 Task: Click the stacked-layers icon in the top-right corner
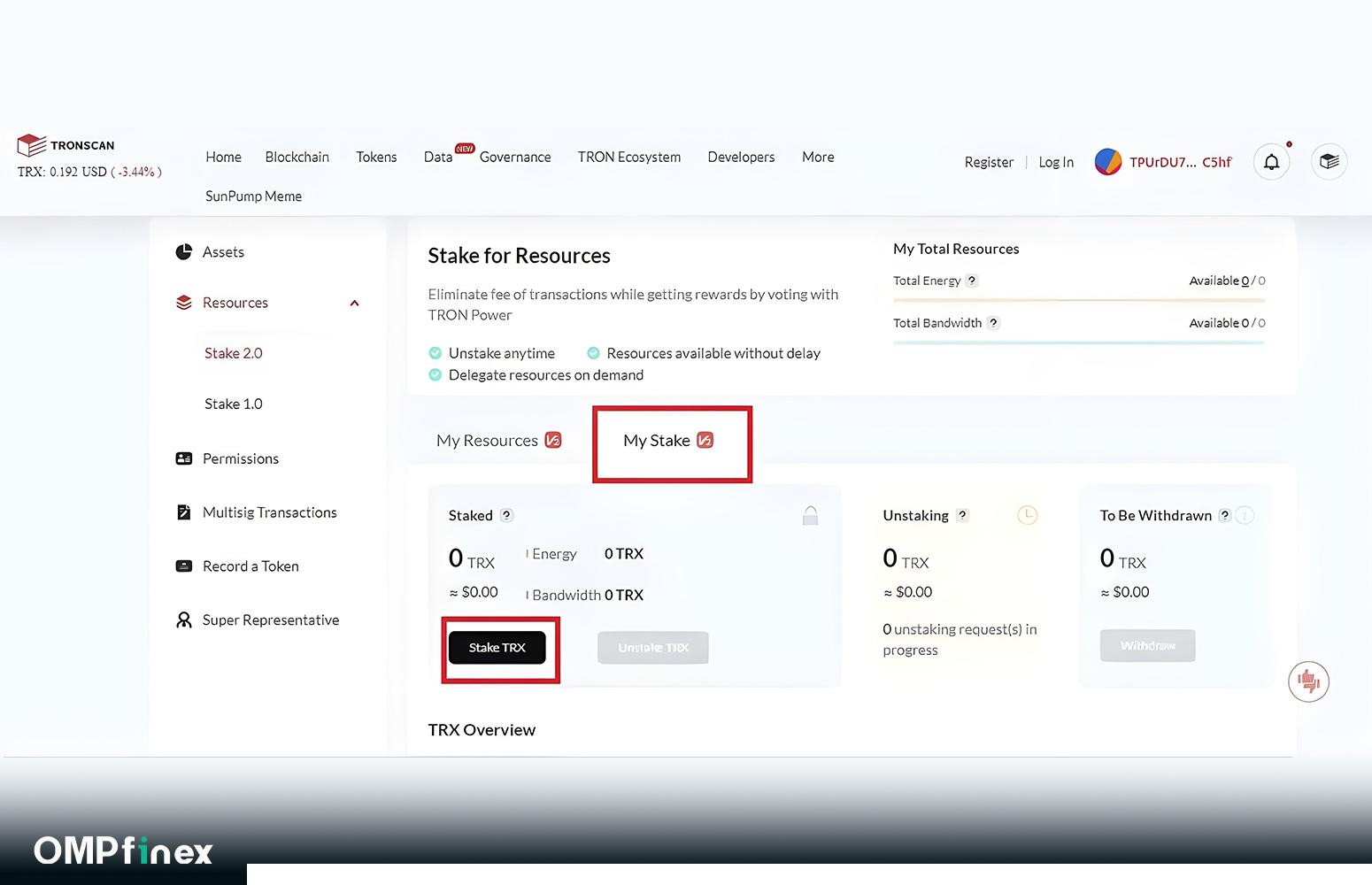click(1329, 162)
